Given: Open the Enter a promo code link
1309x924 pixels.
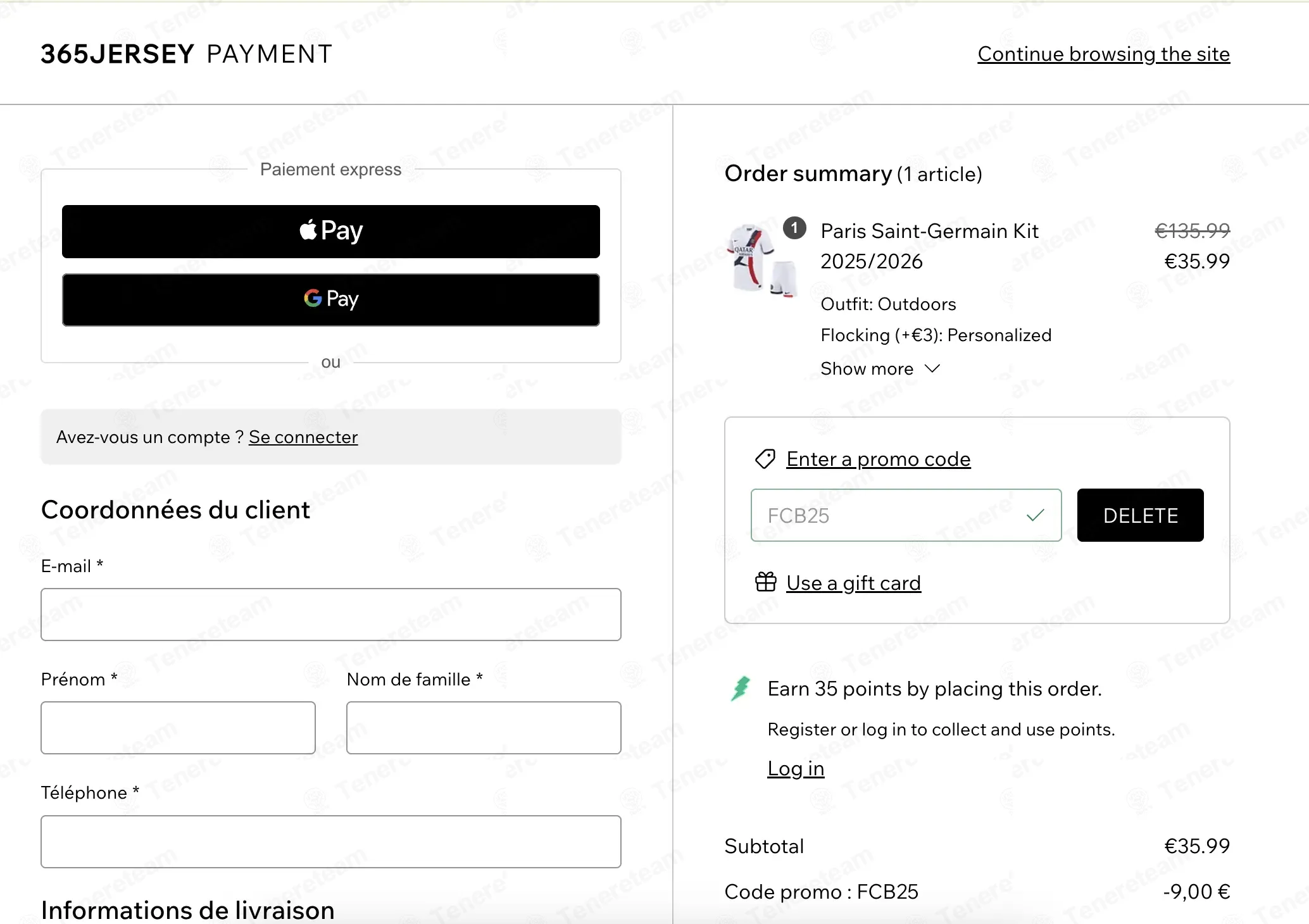Looking at the screenshot, I should [878, 459].
